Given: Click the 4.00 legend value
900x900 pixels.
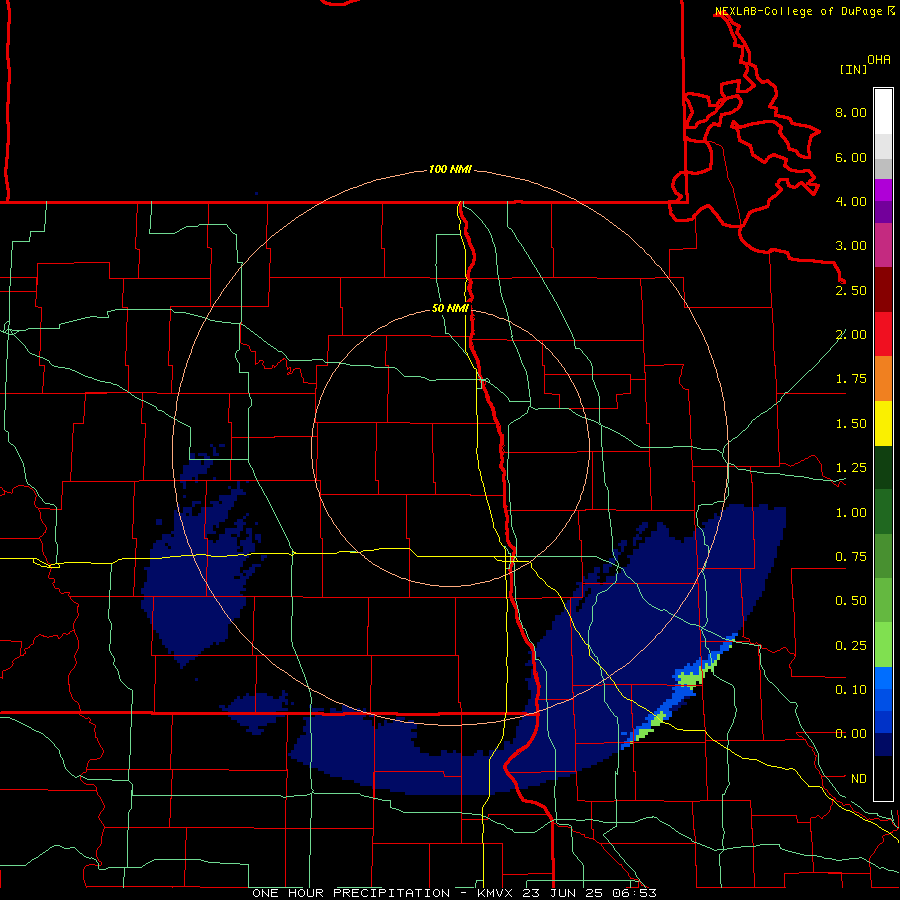Looking at the screenshot, I should (x=851, y=201).
